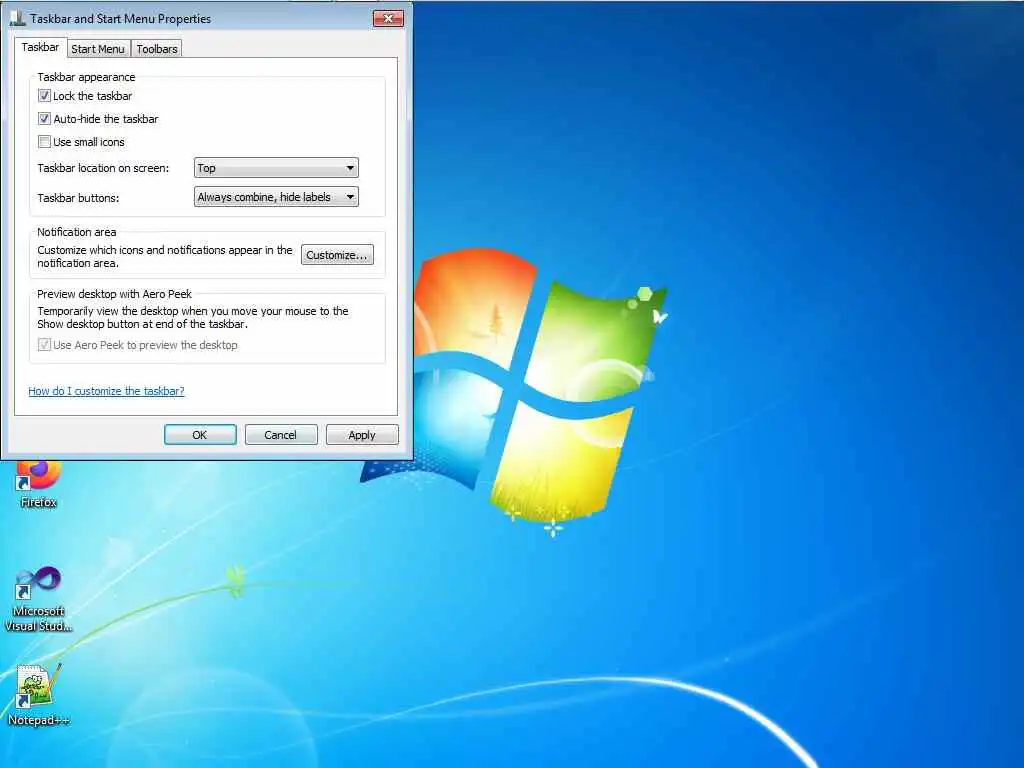1024x768 pixels.
Task: Click the Taskbar buttons label
Action: tap(78, 198)
